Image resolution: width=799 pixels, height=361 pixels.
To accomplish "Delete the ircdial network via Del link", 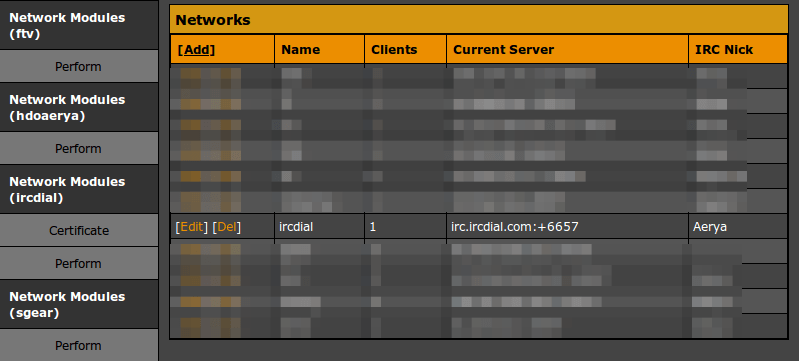I will 227,227.
